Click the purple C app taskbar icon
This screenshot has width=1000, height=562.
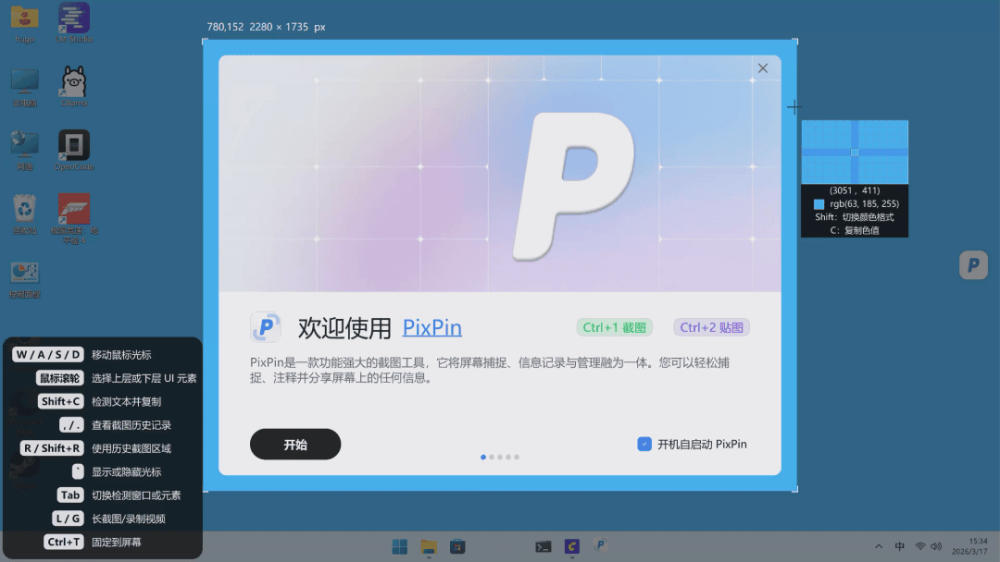point(572,547)
